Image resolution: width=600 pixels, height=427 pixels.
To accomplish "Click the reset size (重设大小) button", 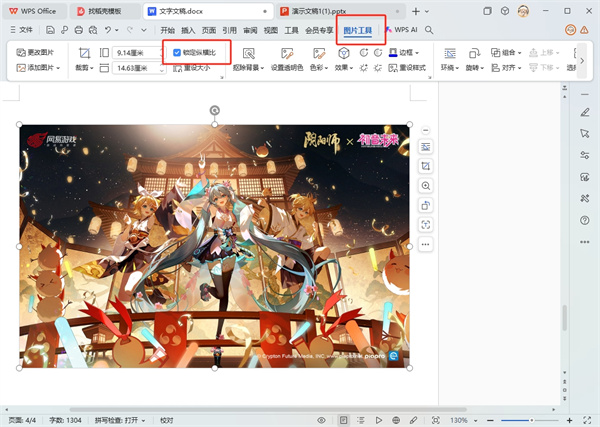I will (192, 68).
